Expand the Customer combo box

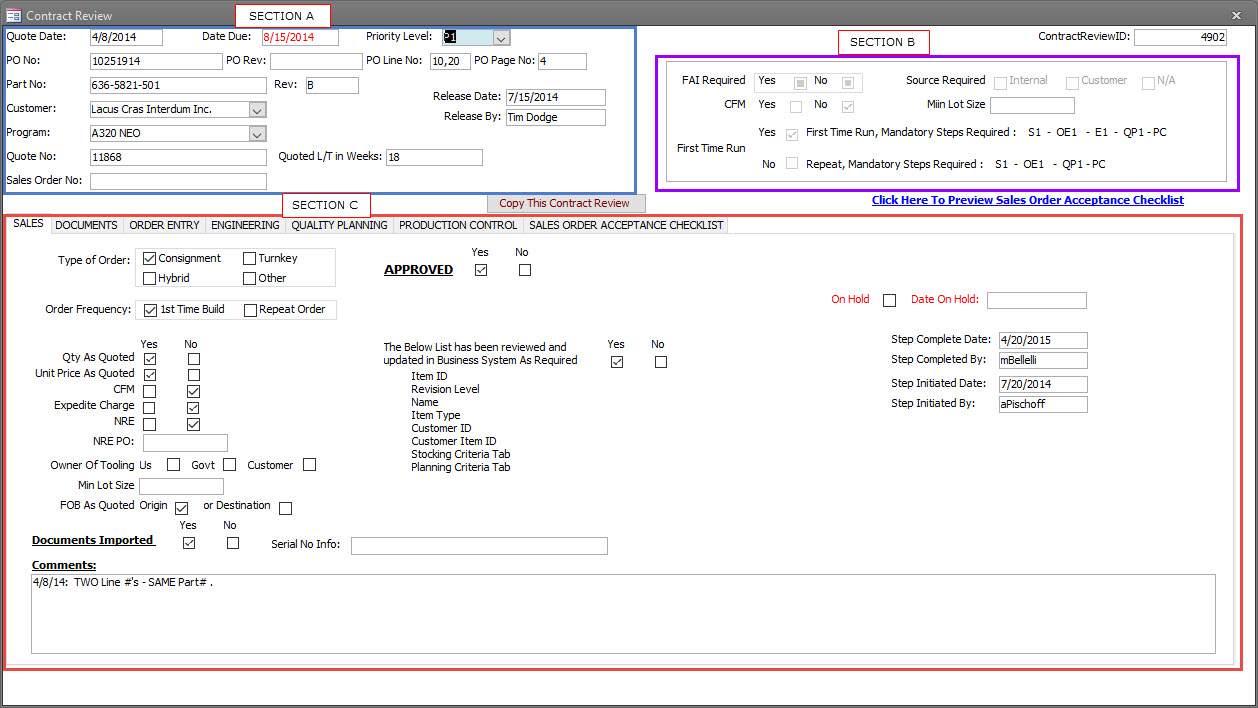point(257,110)
